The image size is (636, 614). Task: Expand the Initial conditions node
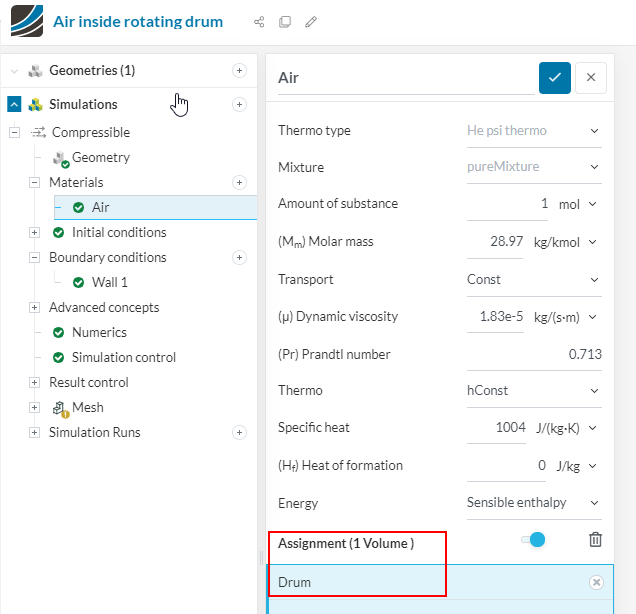click(x=34, y=232)
